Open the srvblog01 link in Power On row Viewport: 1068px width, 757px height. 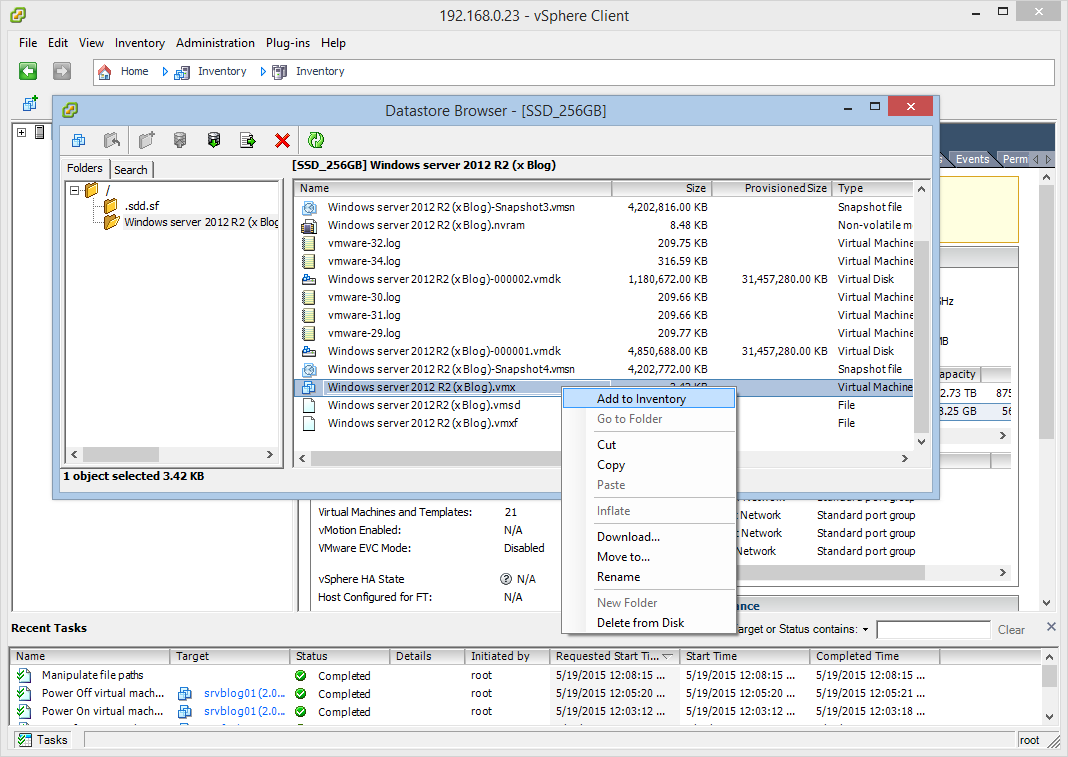point(245,711)
